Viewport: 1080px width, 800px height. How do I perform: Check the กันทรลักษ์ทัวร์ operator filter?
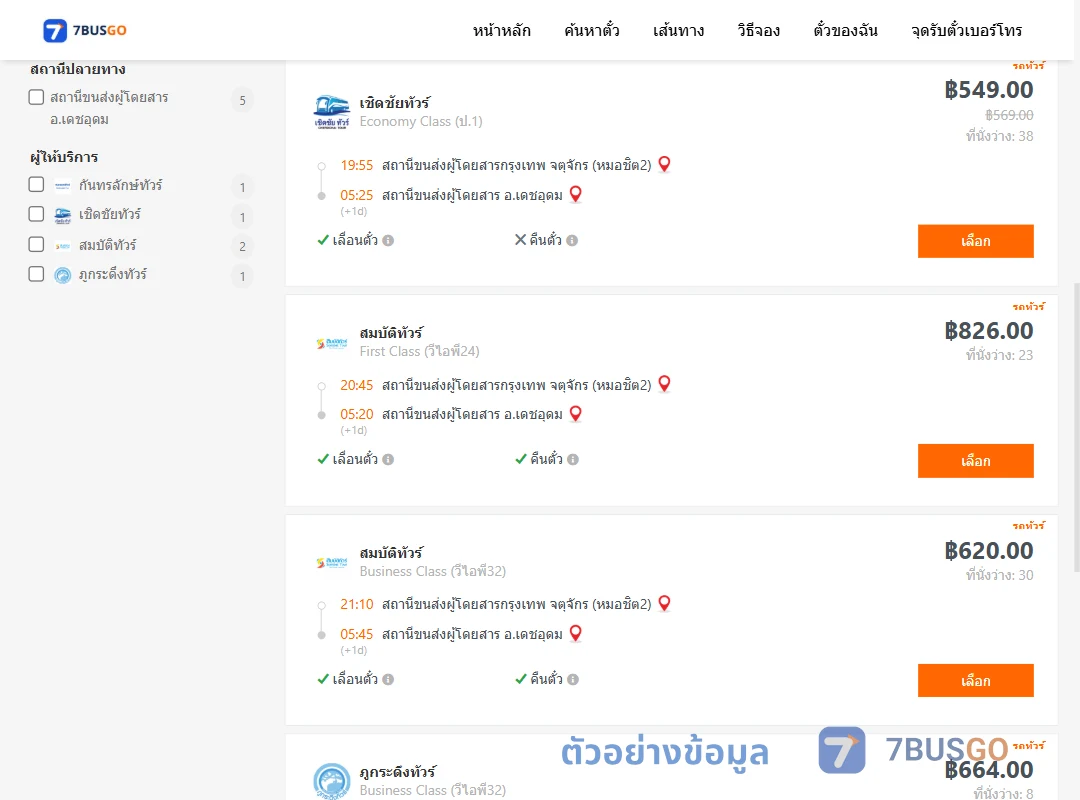tap(37, 185)
